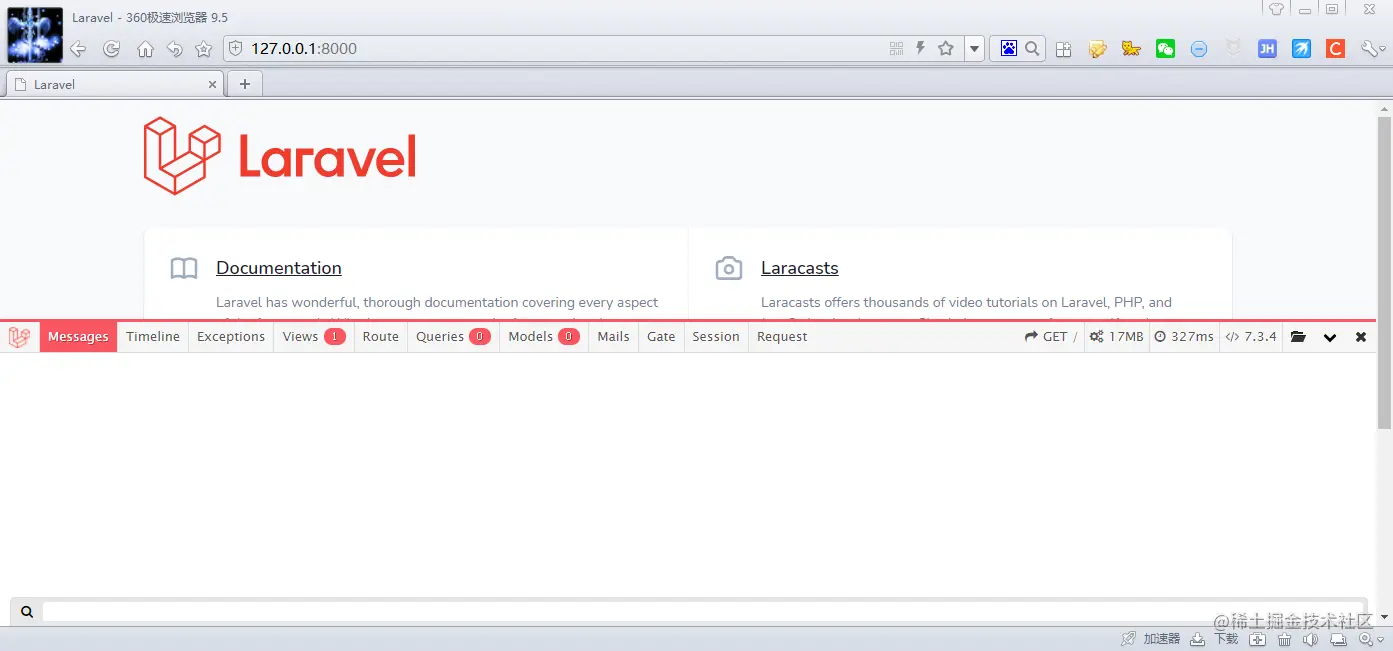Open favorites via star icon beside undo arrow
This screenshot has width=1393, height=651.
(204, 49)
